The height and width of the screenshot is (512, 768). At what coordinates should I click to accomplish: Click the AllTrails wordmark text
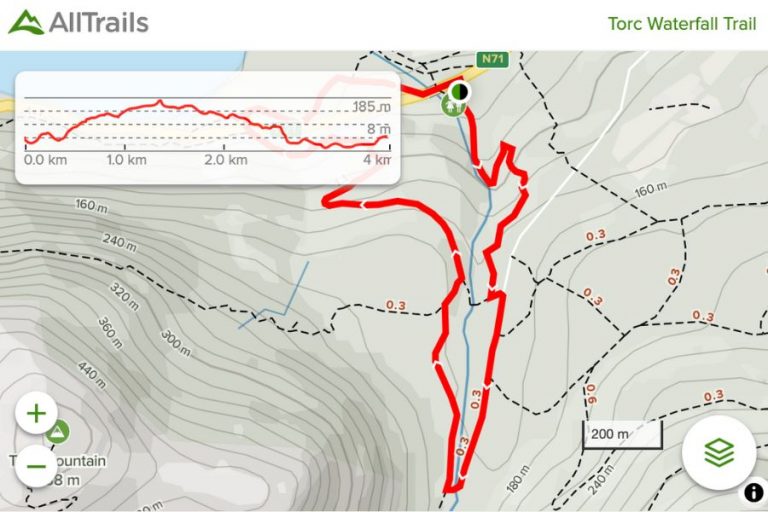coord(98,23)
